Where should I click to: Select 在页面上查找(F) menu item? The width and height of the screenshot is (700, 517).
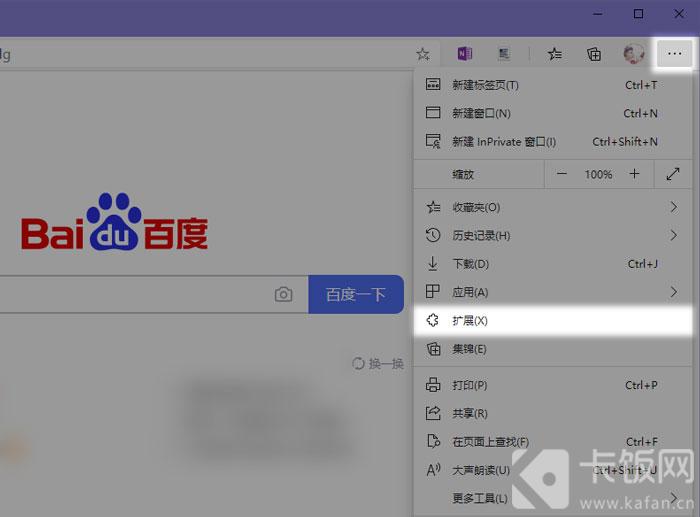point(552,442)
